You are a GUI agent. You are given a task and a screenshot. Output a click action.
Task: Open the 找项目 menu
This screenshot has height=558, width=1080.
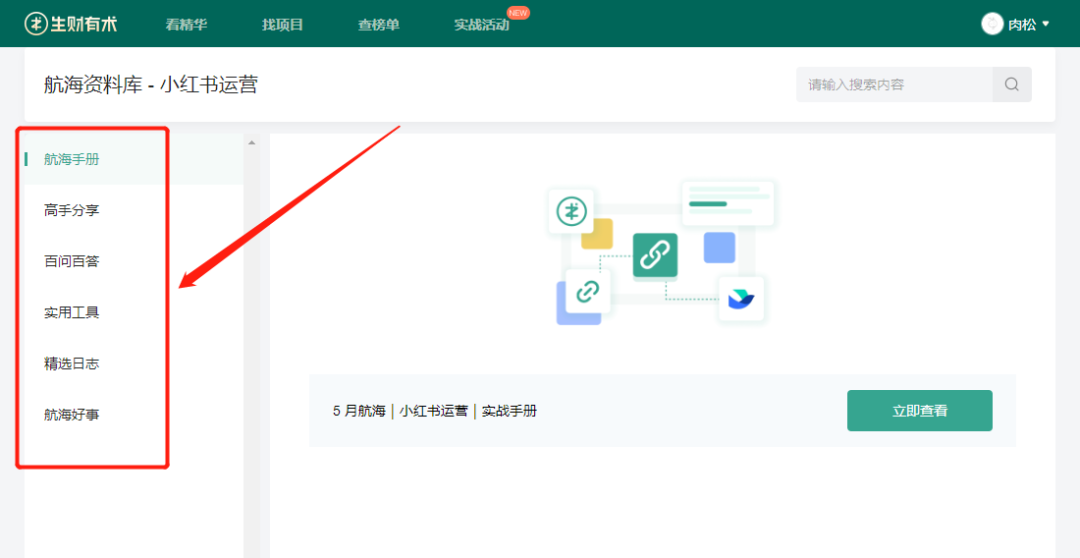(282, 25)
